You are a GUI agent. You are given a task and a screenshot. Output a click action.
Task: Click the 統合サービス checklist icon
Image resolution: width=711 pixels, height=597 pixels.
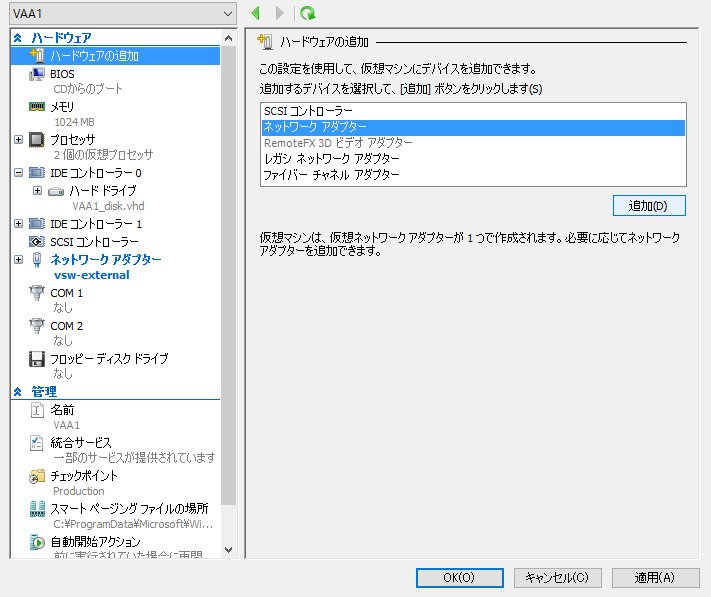[37, 443]
